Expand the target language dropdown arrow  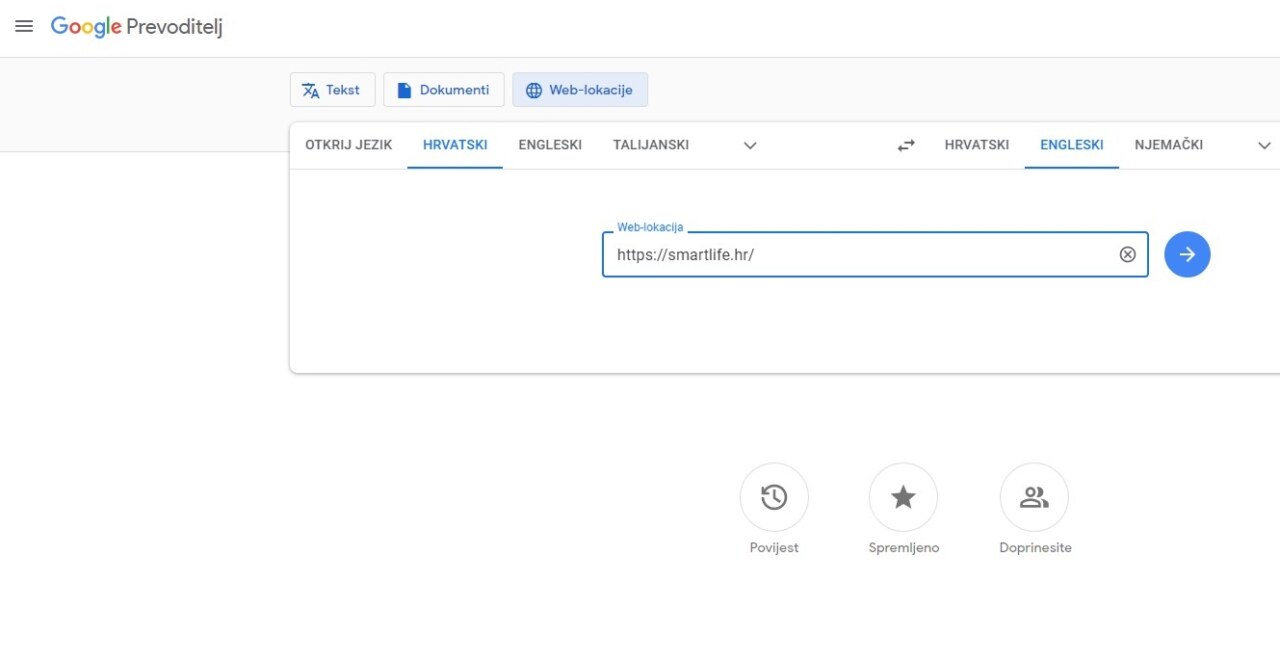(x=1264, y=145)
